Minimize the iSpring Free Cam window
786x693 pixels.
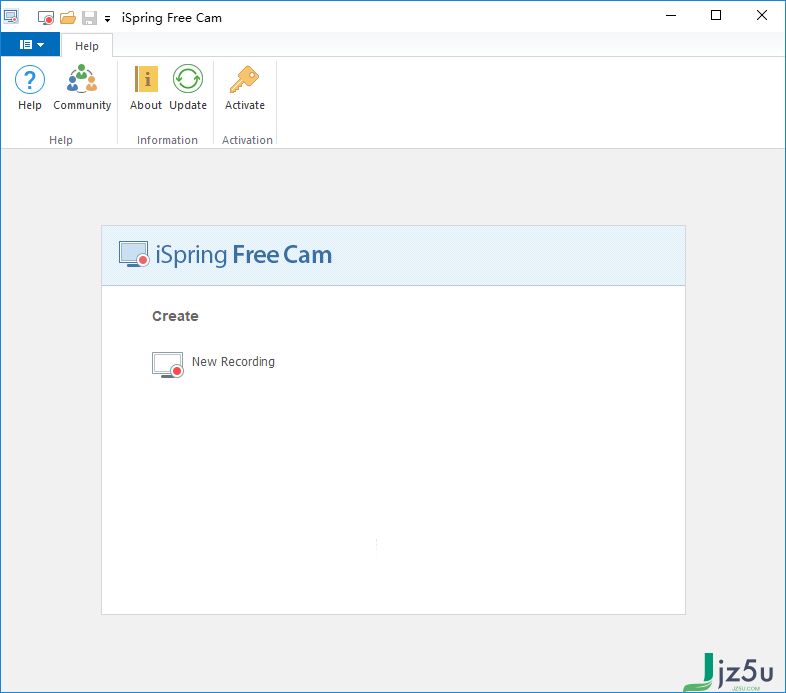(671, 16)
